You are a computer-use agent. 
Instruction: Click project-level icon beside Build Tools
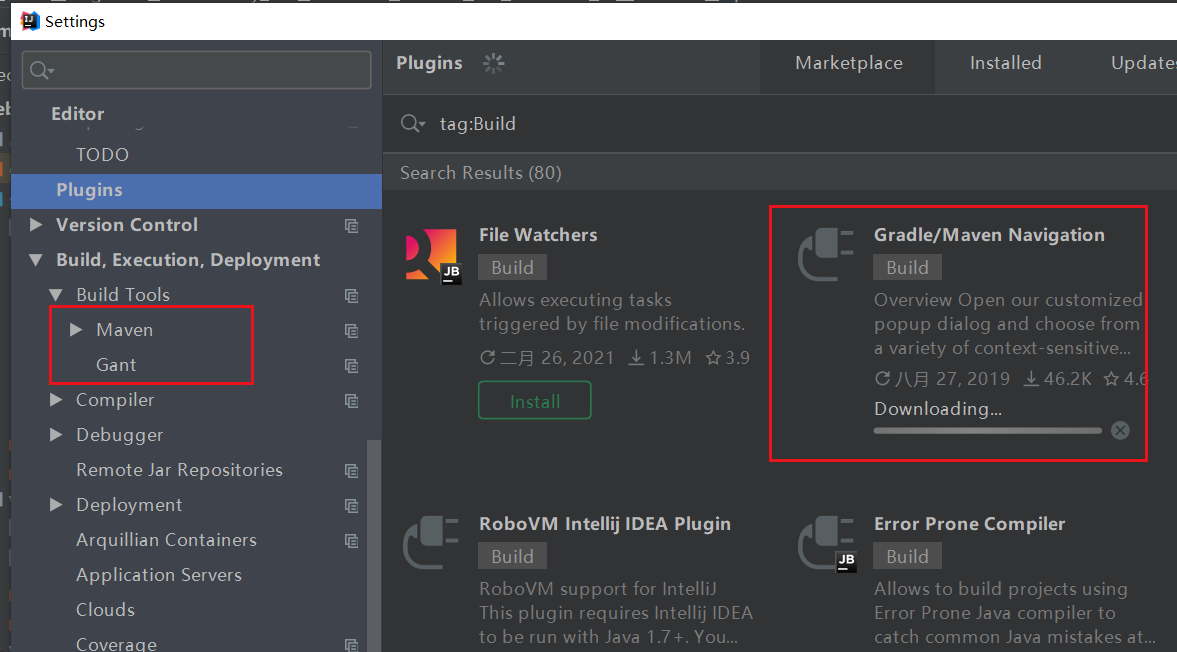pos(351,296)
